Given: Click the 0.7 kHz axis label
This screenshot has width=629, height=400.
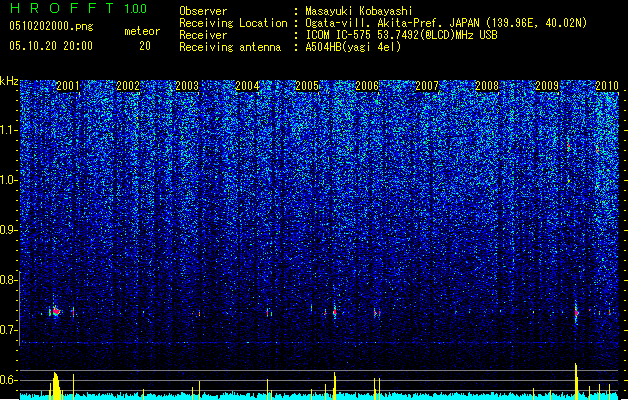Looking at the screenshot, I should pyautogui.click(x=9, y=330).
